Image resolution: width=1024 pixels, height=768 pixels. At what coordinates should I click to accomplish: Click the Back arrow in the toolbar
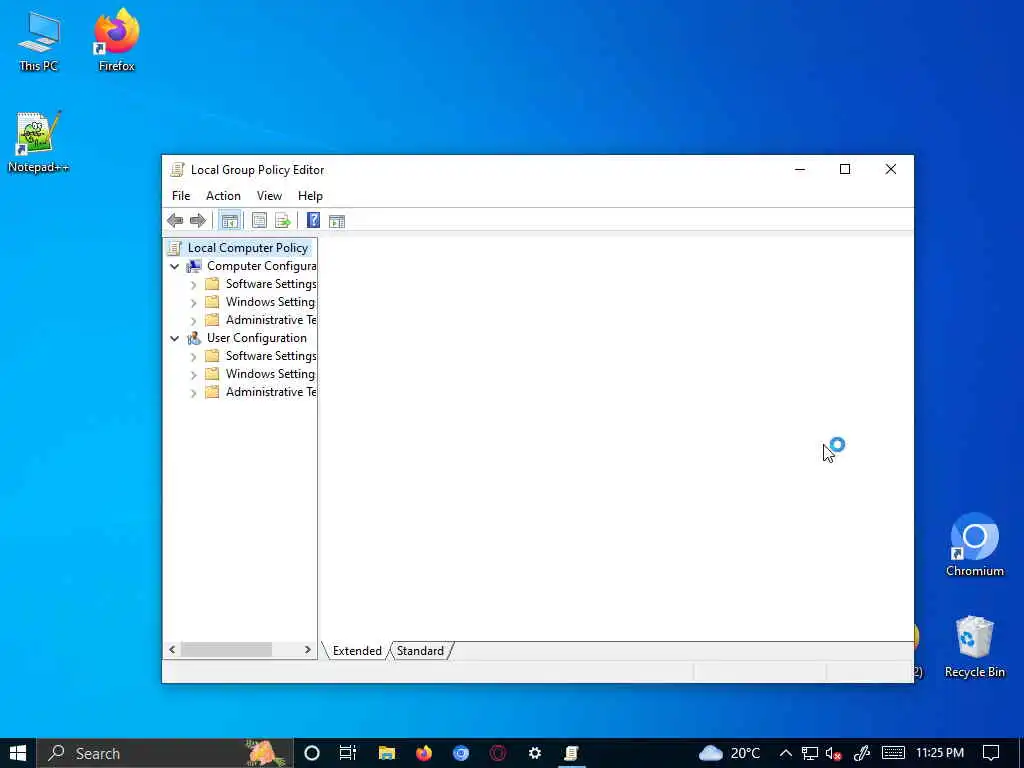pos(175,221)
